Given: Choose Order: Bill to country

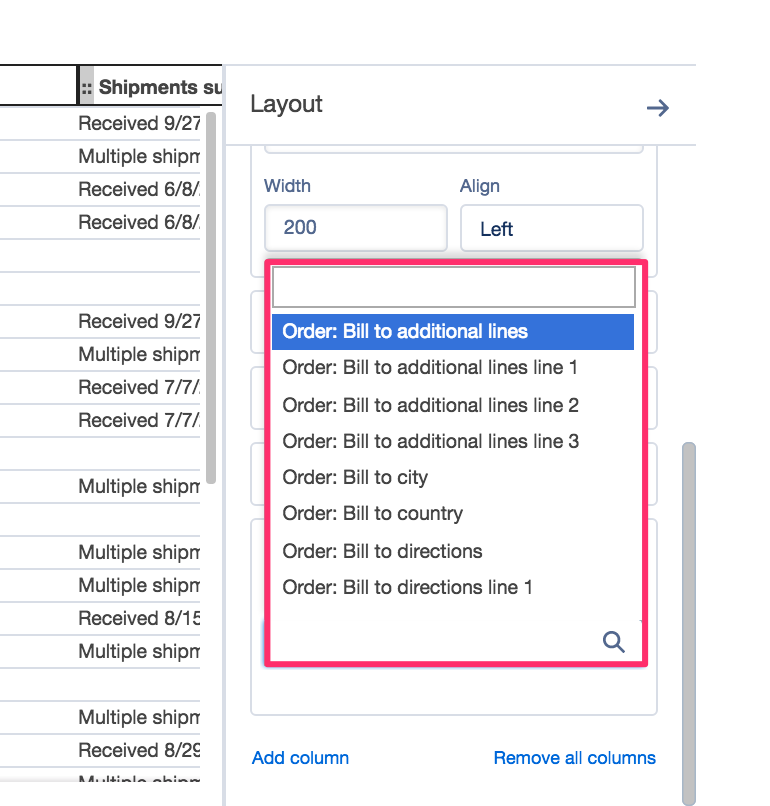Looking at the screenshot, I should (x=373, y=514).
